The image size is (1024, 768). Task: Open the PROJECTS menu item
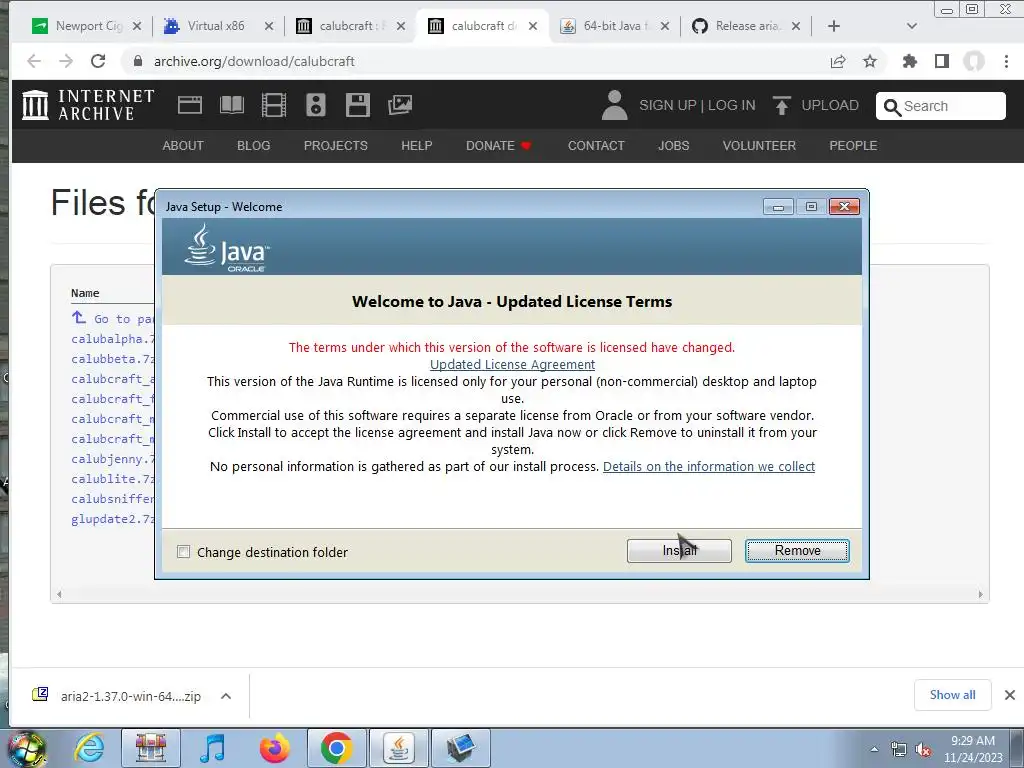[336, 146]
